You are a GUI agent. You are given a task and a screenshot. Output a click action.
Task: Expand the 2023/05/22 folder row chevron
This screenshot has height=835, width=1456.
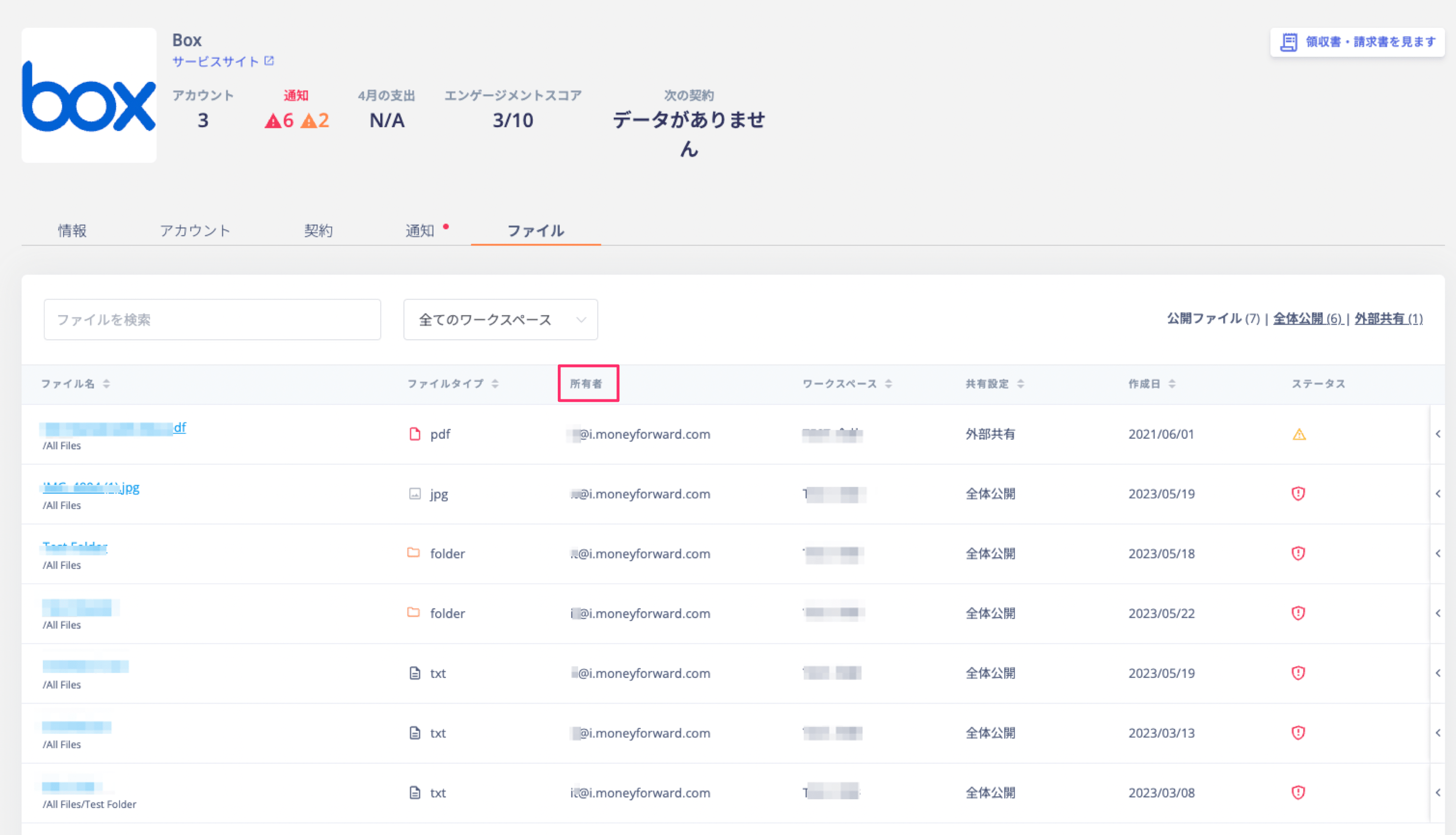pos(1438,613)
